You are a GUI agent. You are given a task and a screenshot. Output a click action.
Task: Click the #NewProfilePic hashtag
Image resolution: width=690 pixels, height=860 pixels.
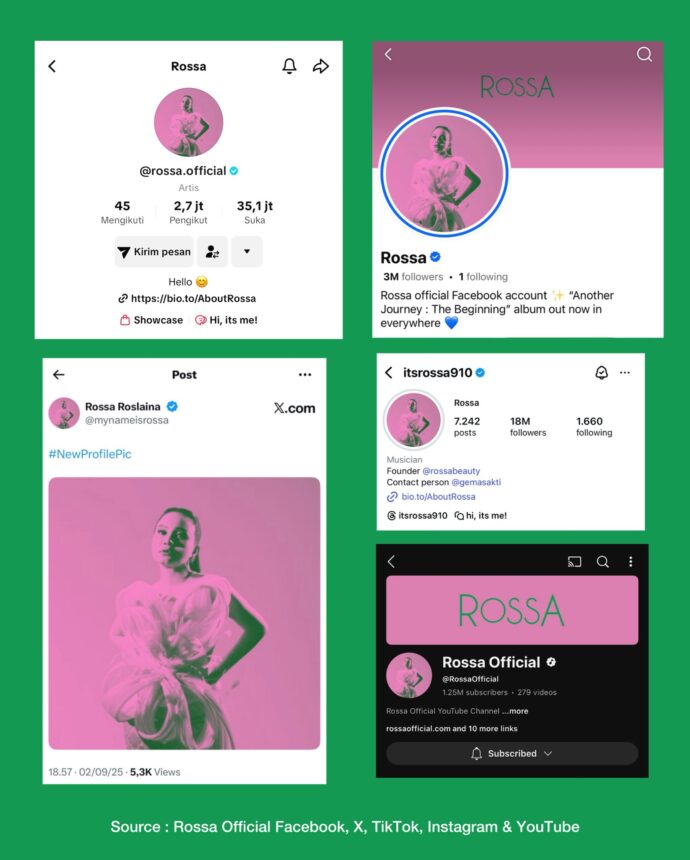(90, 454)
